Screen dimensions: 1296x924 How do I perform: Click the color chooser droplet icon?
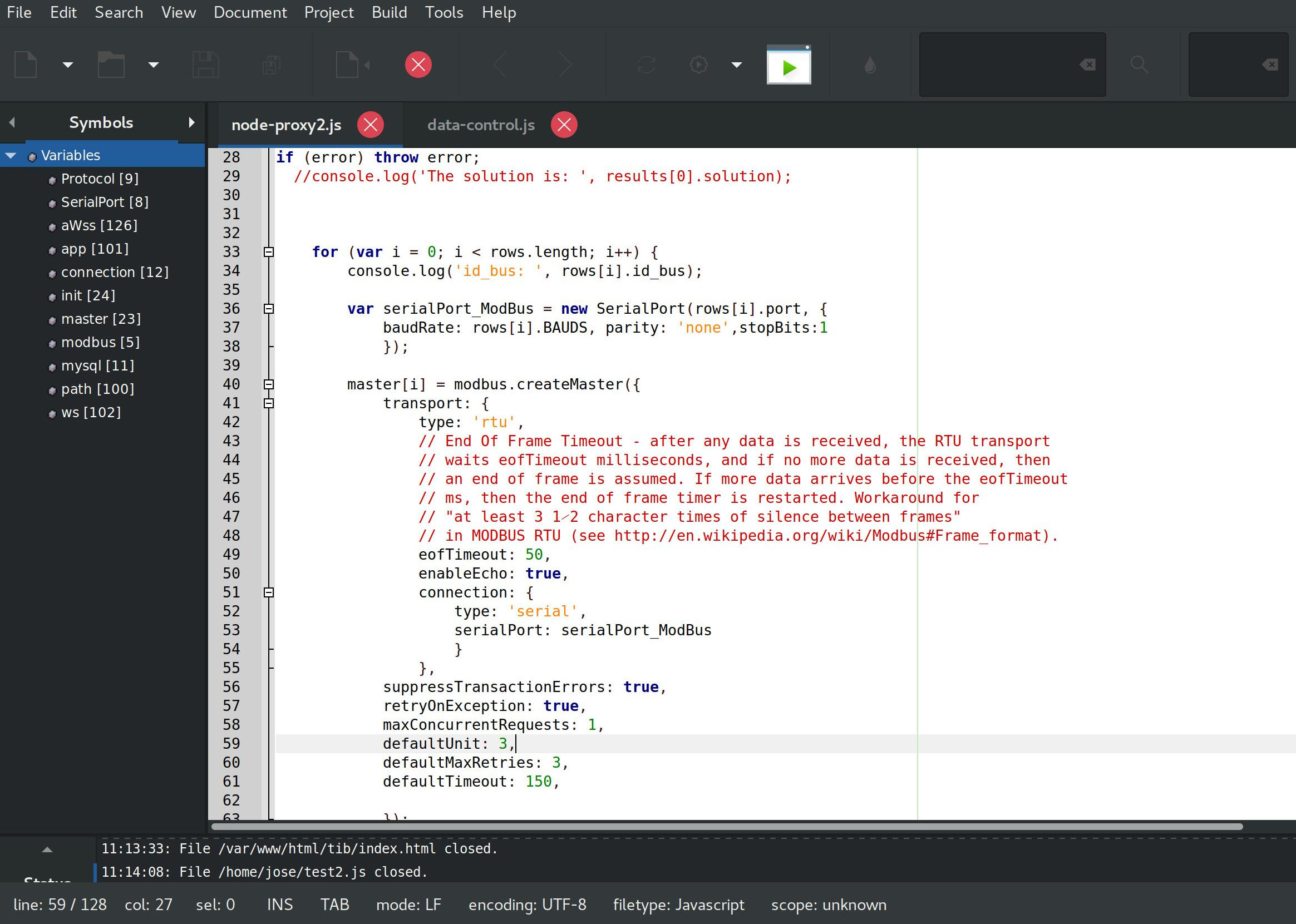pos(870,66)
